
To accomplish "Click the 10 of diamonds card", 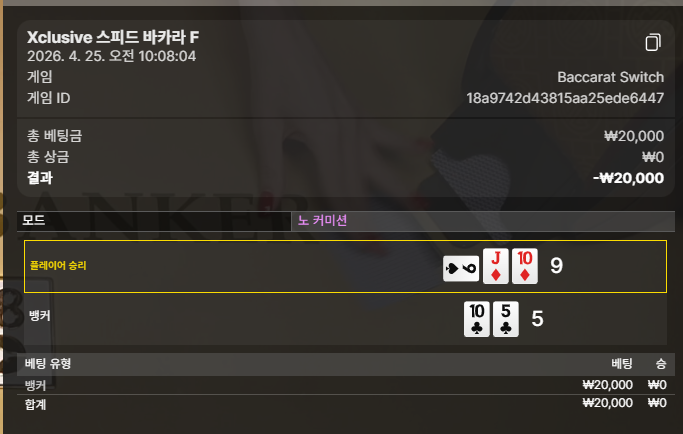I will point(525,266).
